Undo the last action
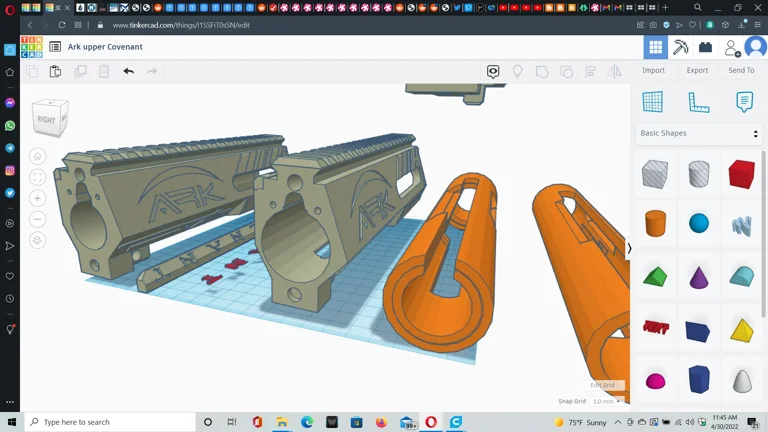768x432 pixels. pyautogui.click(x=128, y=71)
